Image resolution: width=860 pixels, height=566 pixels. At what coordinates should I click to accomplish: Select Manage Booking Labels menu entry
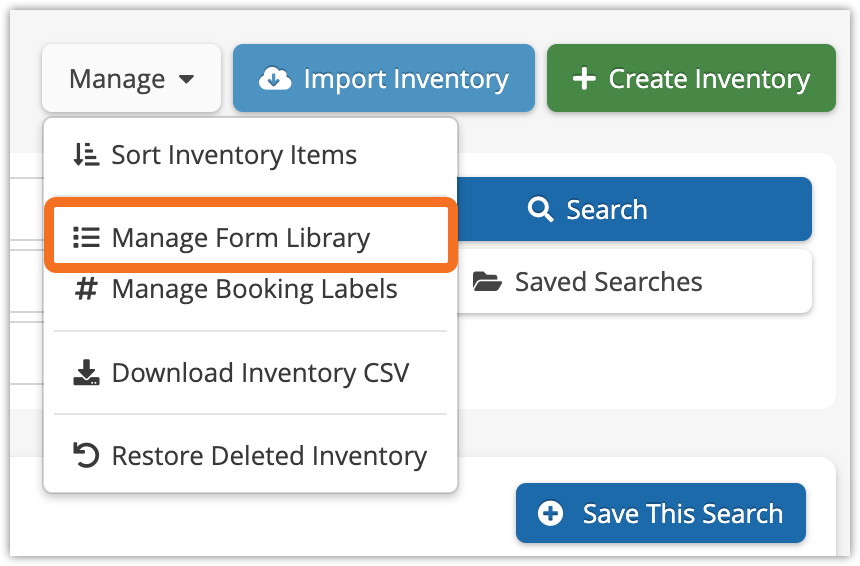pyautogui.click(x=250, y=289)
